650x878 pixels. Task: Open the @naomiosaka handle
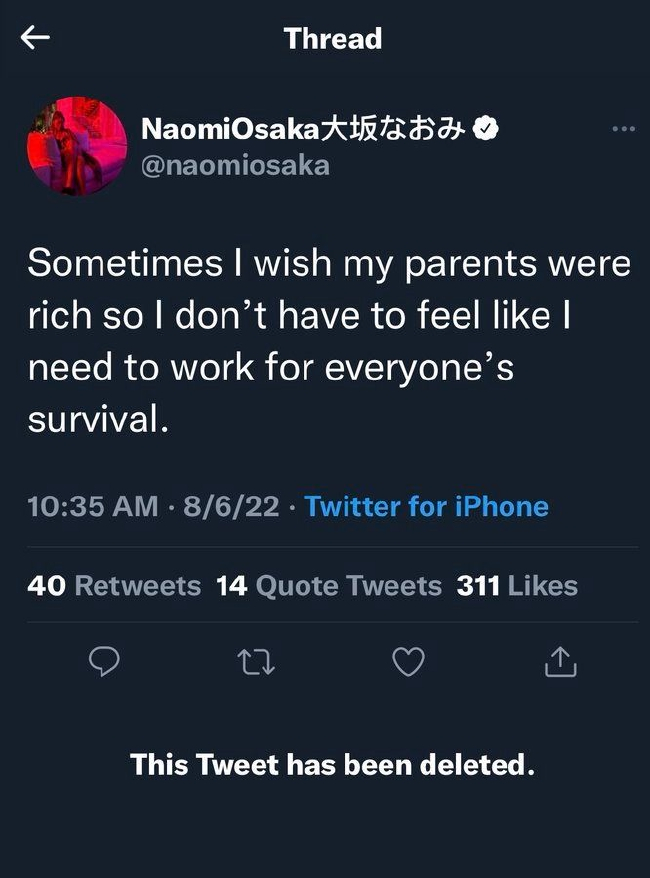[235, 164]
